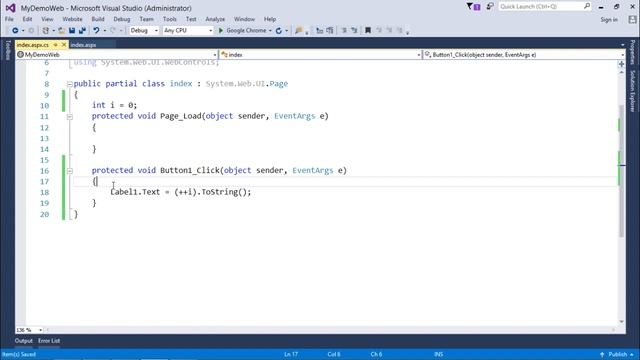Image resolution: width=640 pixels, height=360 pixels.
Task: Expand the Solution Explorer side panel
Action: 633,91
